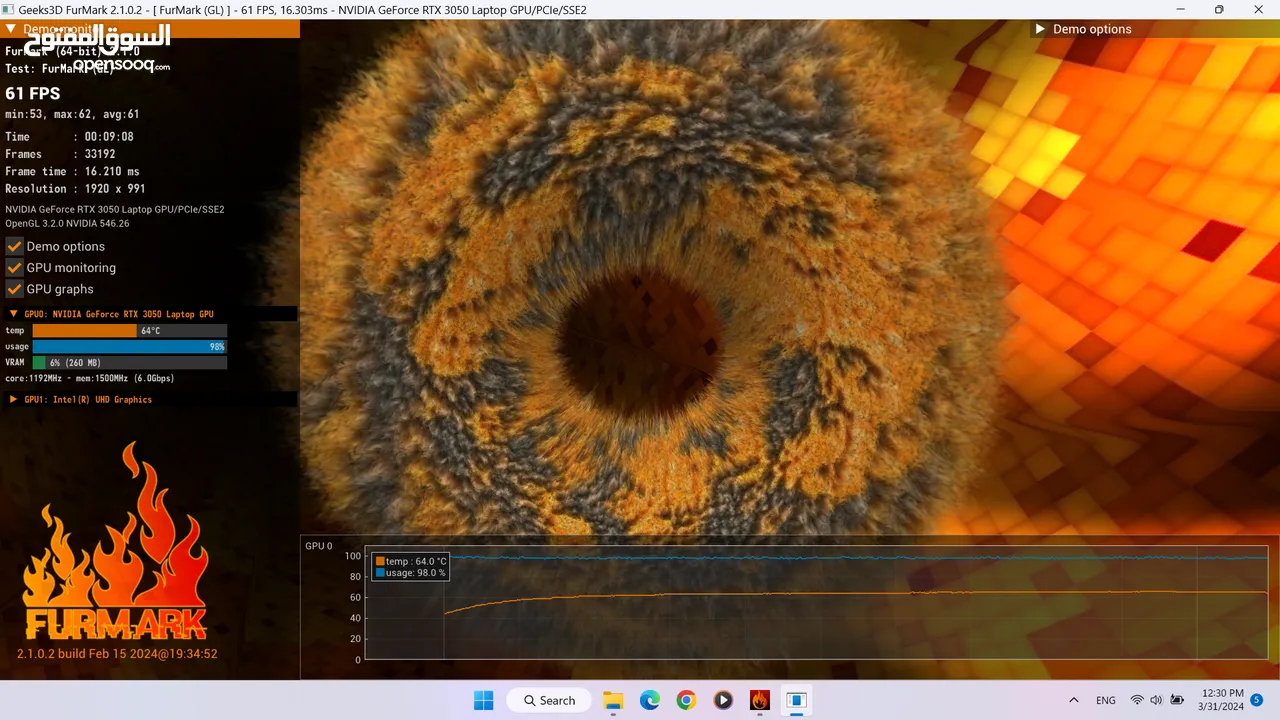
Task: Switch to the FurMark flame taskbar icon
Action: 760,700
